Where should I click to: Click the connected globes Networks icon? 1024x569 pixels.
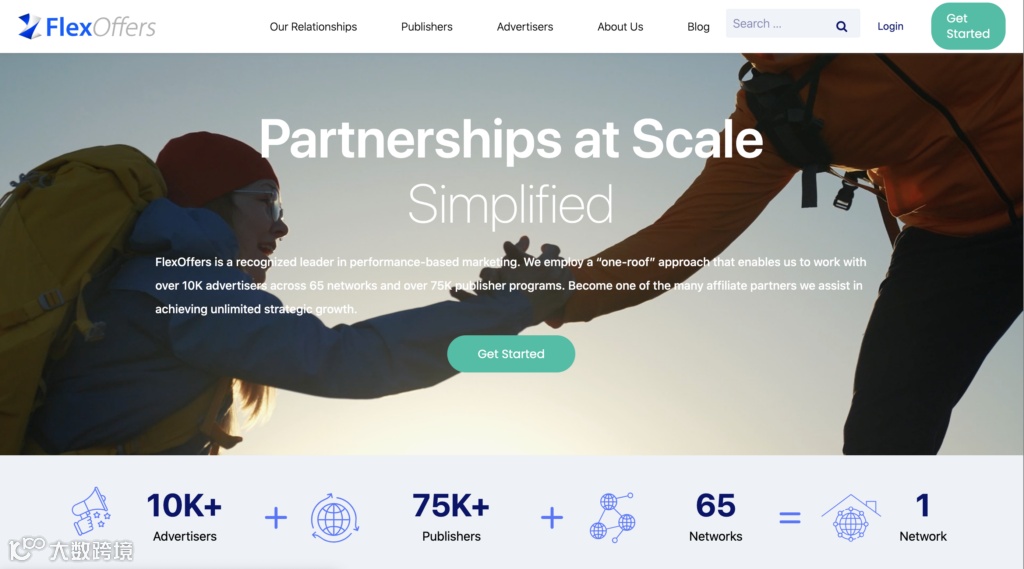(612, 518)
